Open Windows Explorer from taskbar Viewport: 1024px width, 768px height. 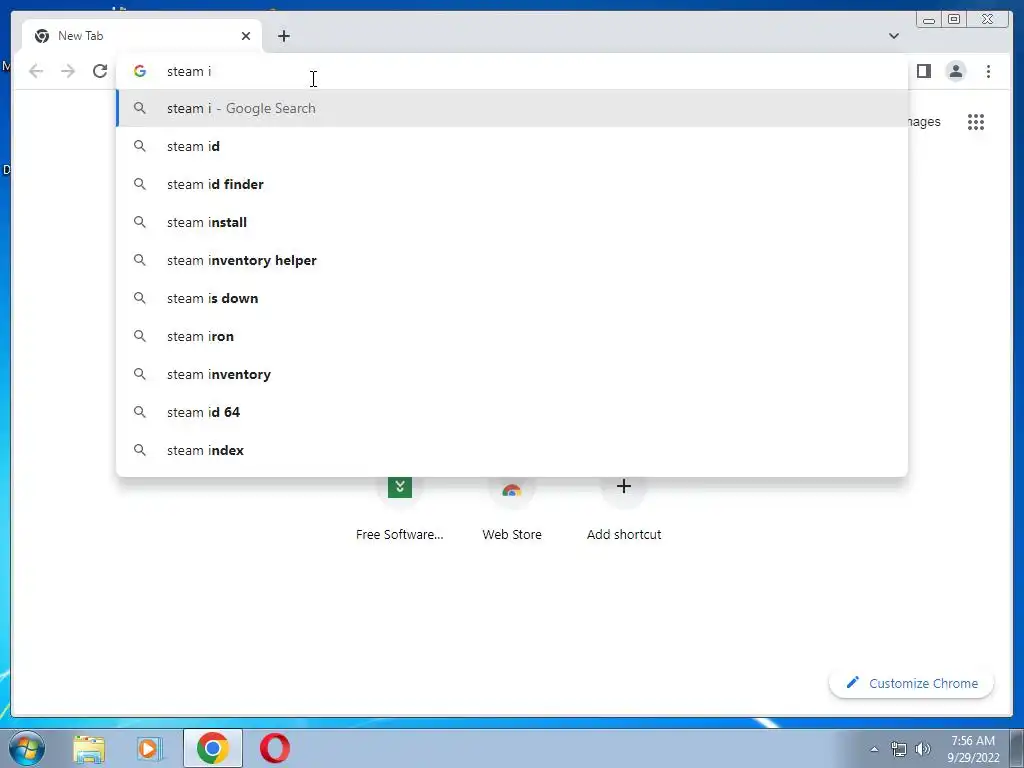89,748
